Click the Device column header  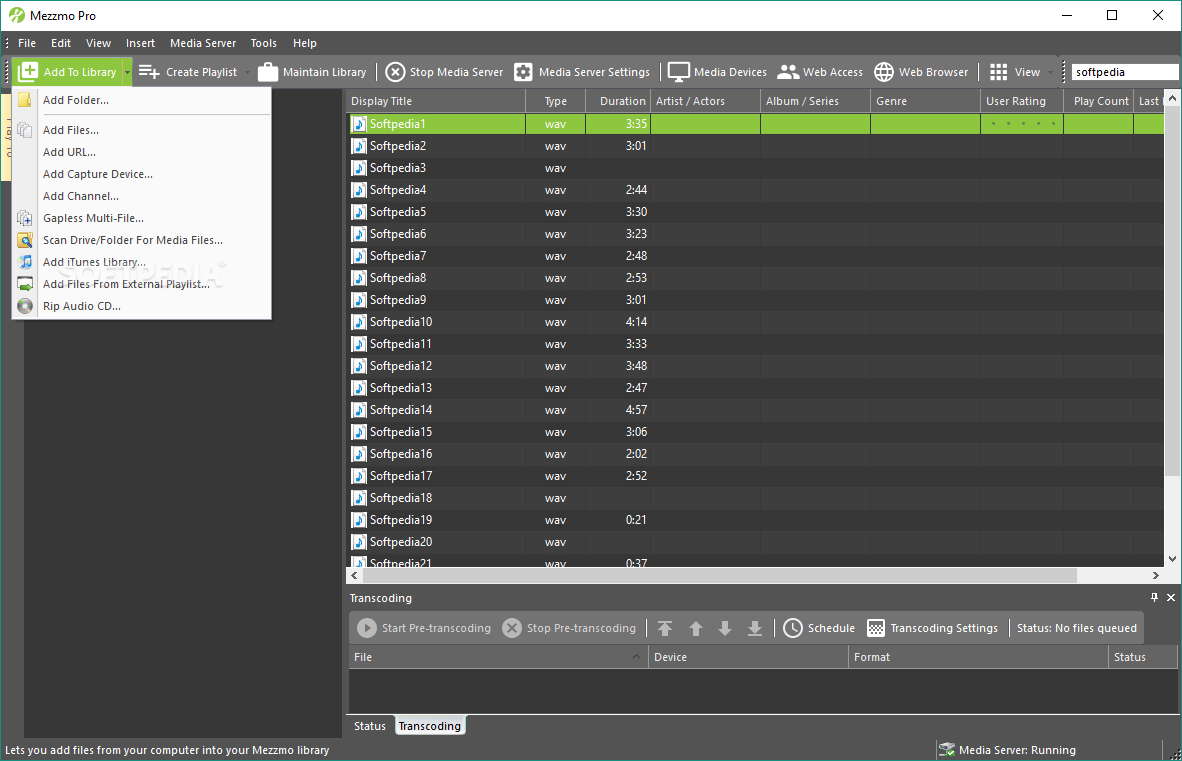coord(749,657)
